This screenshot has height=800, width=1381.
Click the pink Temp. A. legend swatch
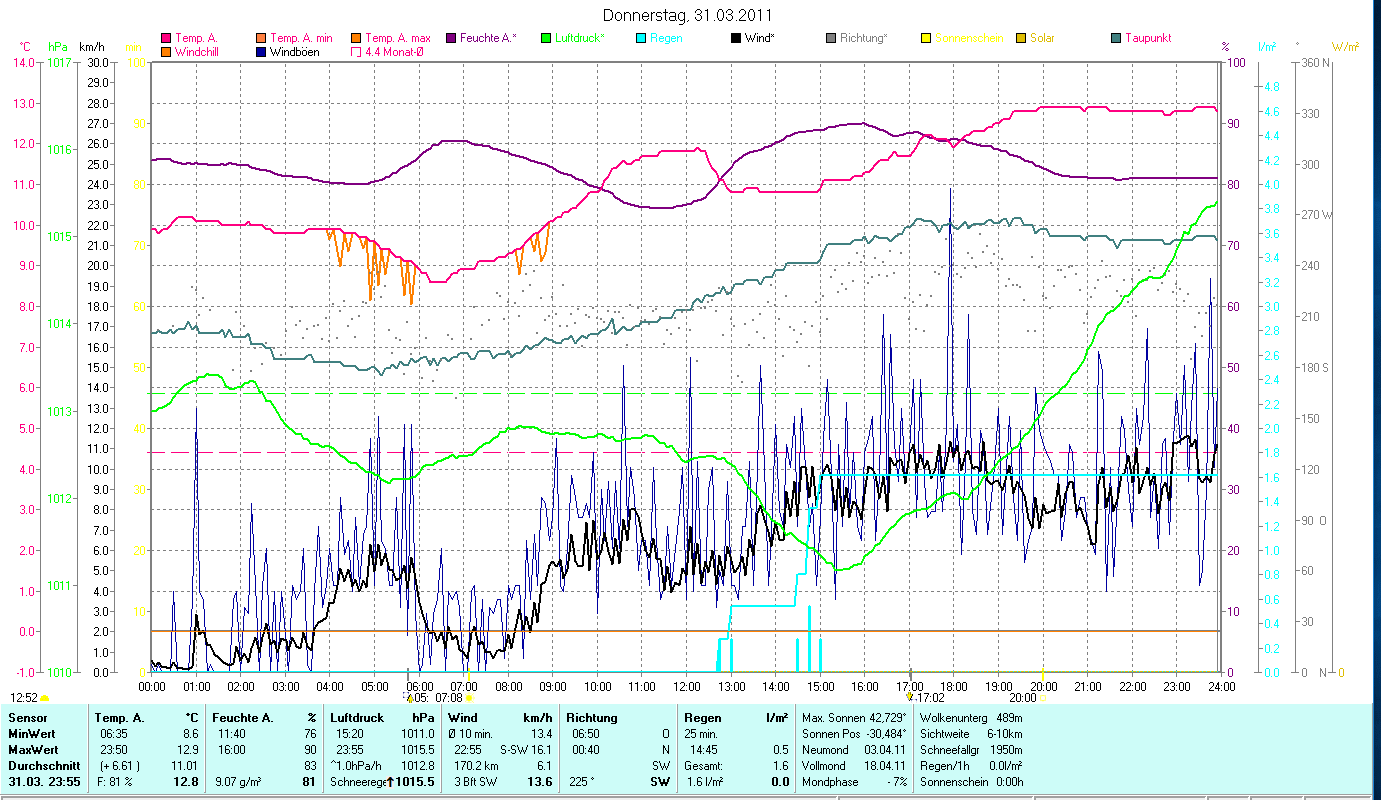pos(166,39)
